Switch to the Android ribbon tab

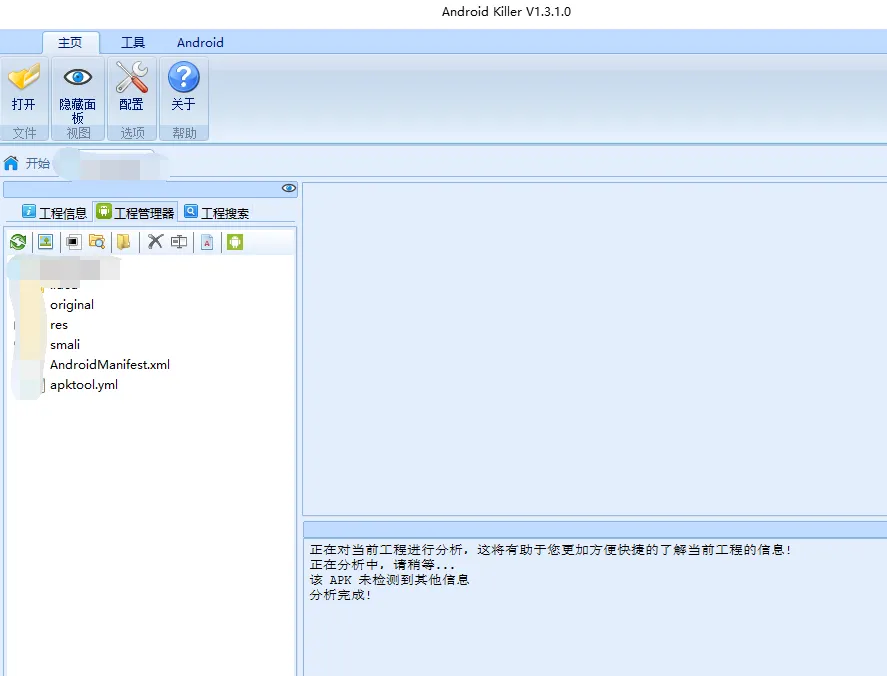(200, 42)
